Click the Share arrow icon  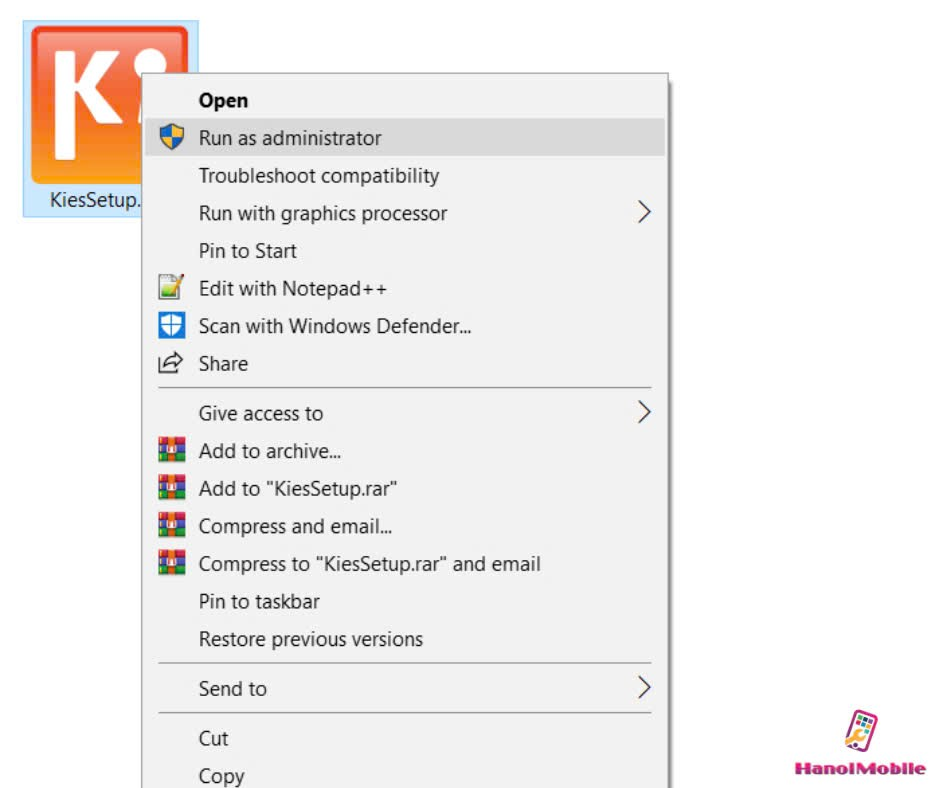coord(171,363)
